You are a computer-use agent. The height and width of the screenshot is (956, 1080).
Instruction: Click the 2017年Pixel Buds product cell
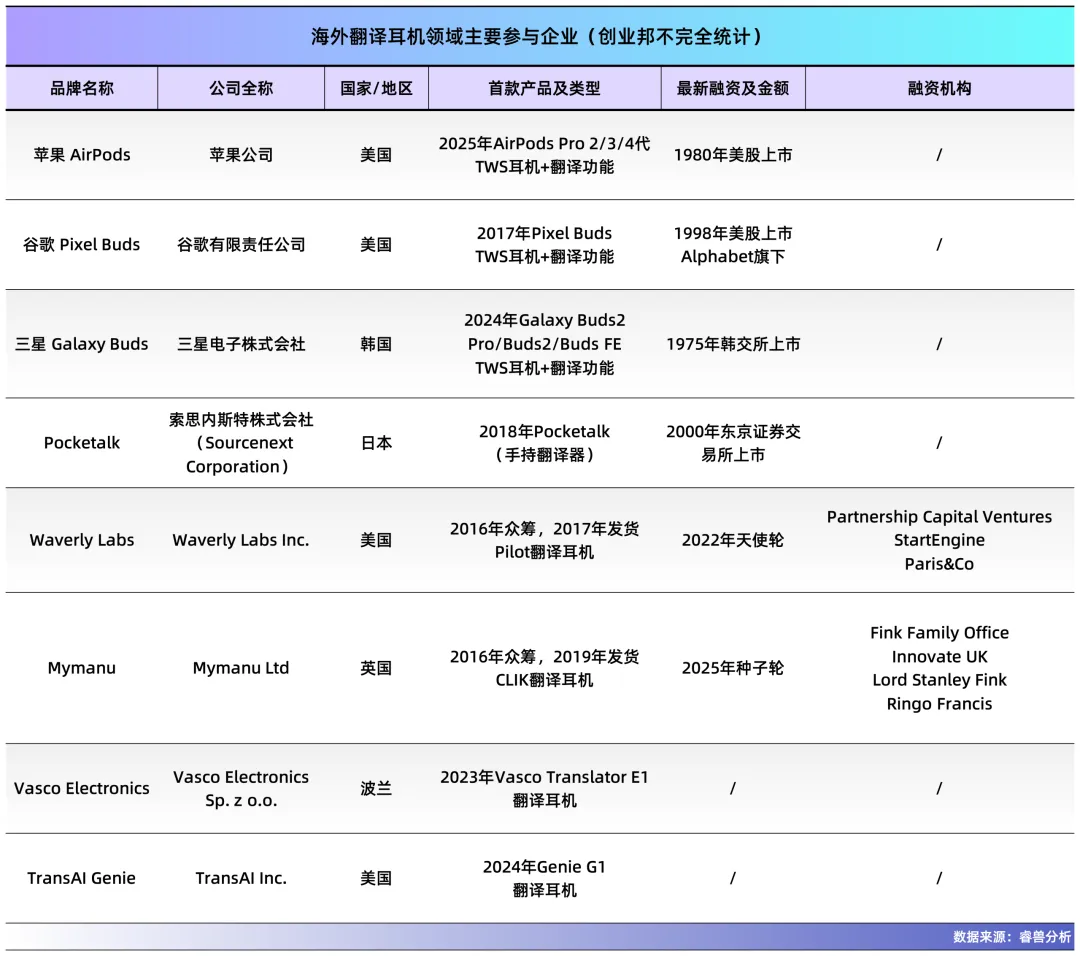(544, 245)
